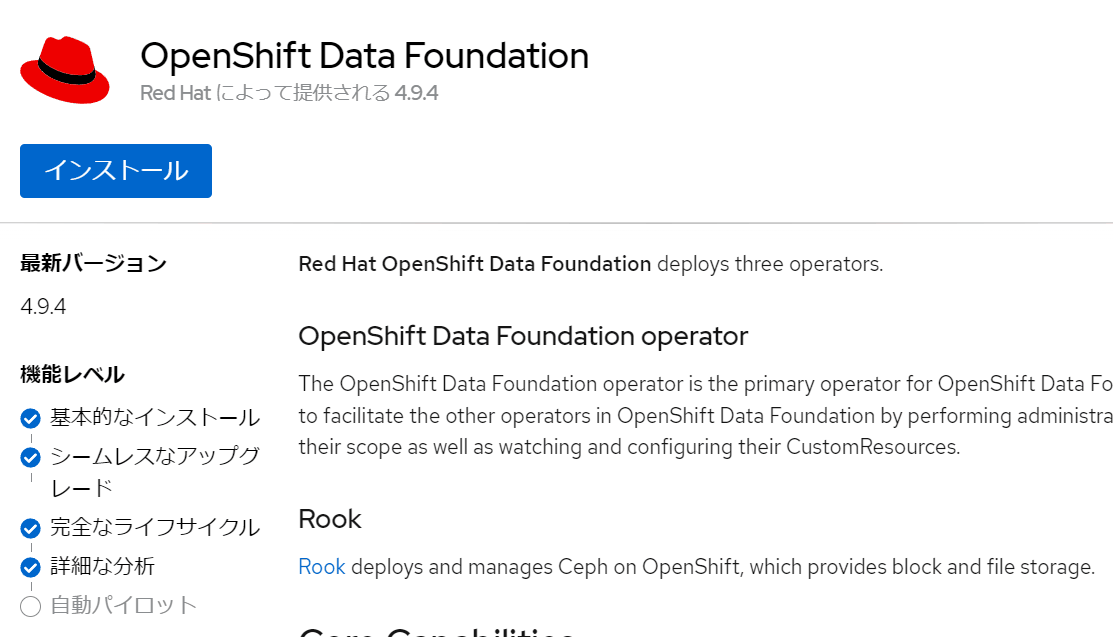Image resolution: width=1113 pixels, height=637 pixels.
Task: Click the 4.9.4 value under 最新バージョン
Action: coord(43,306)
